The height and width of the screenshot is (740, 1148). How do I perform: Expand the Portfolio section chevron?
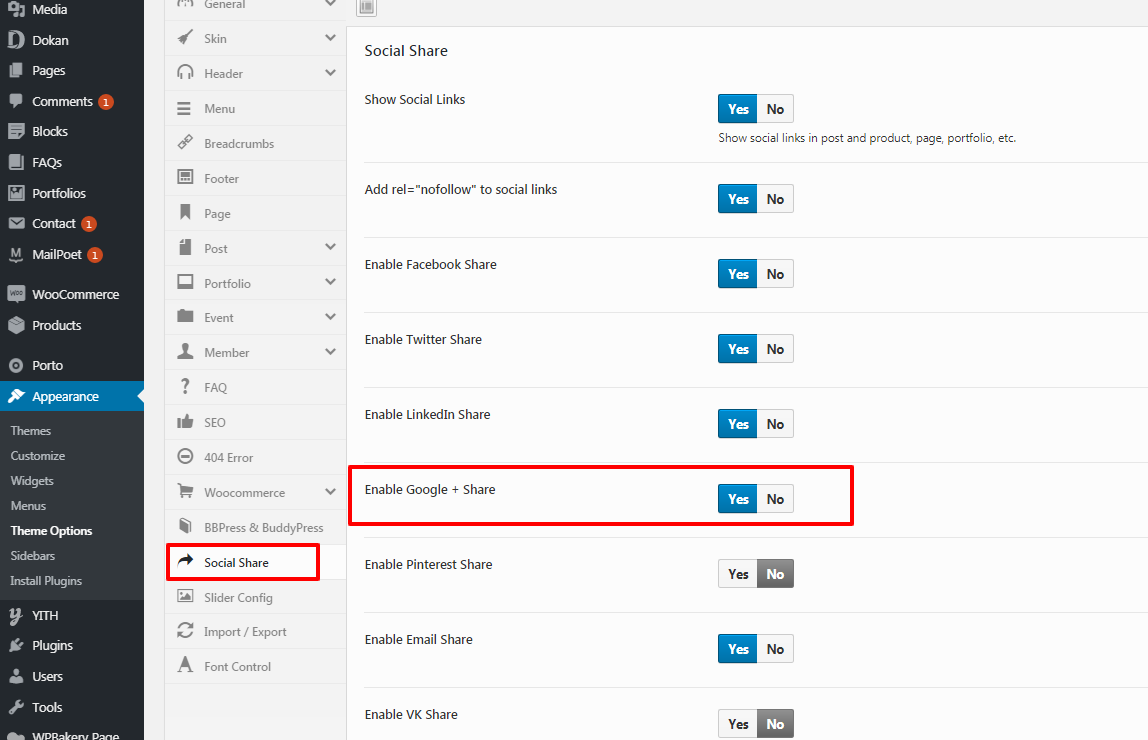330,283
